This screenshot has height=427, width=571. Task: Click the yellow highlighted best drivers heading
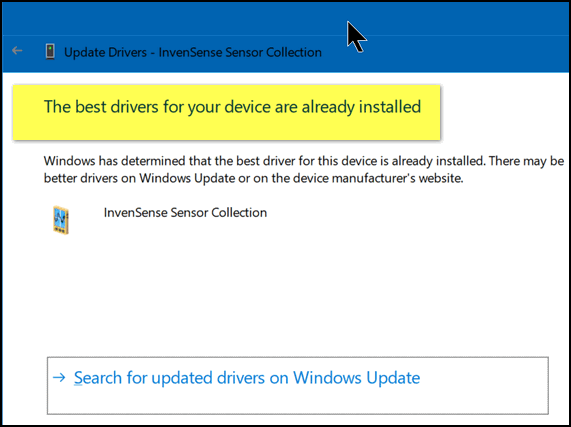coord(226,112)
